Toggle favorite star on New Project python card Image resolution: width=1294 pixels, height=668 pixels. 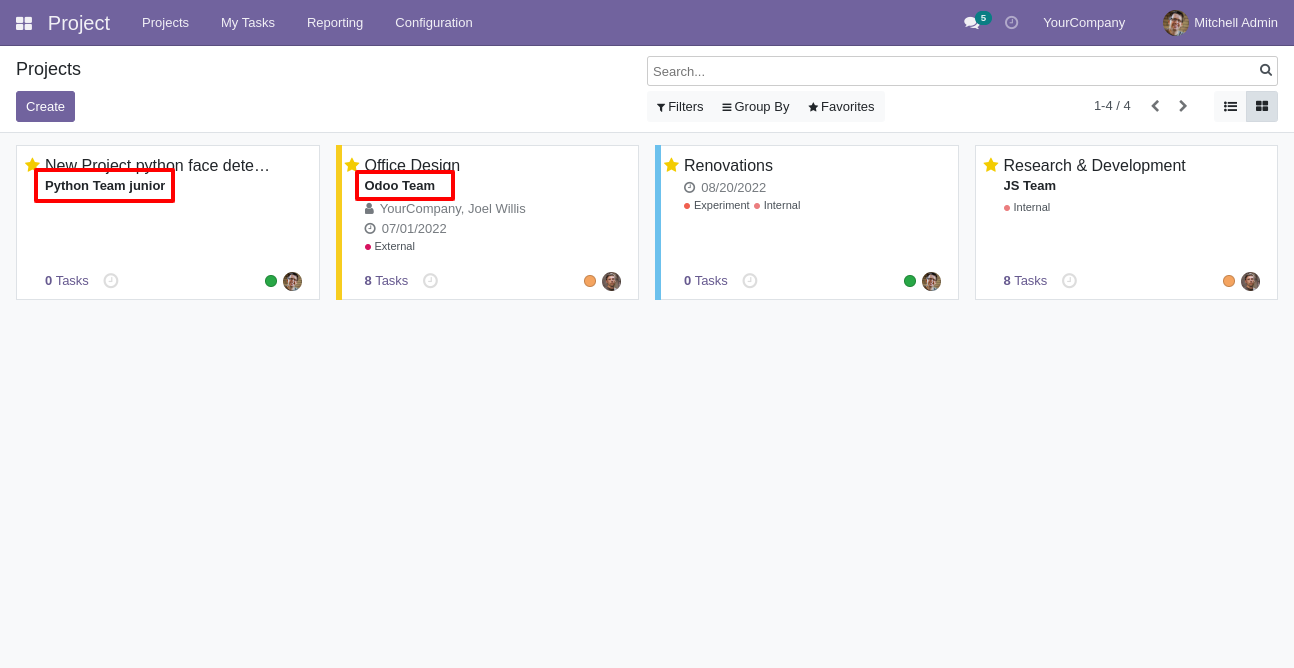pyautogui.click(x=32, y=165)
